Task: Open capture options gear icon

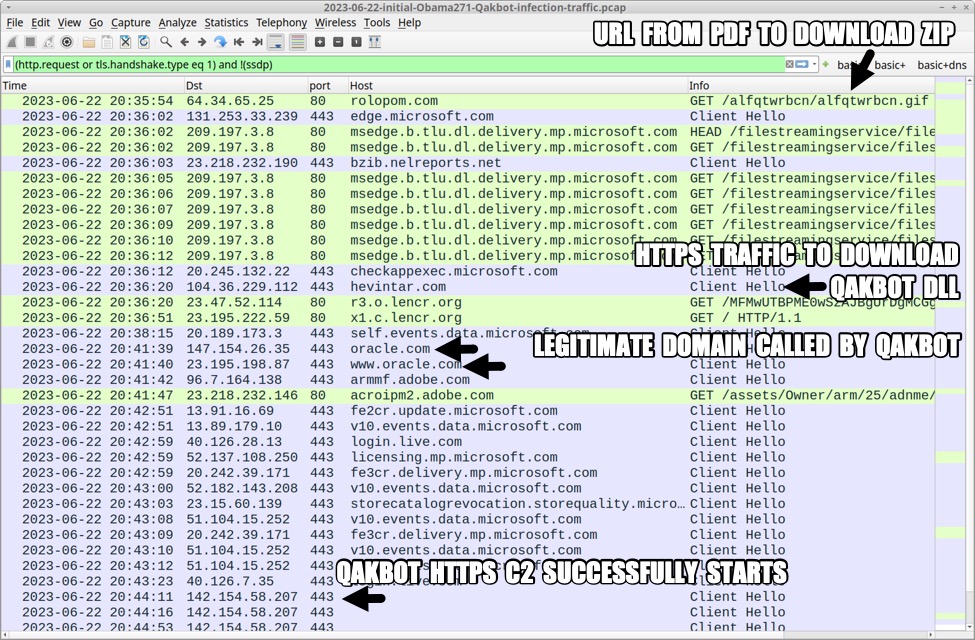Action: 67,42
